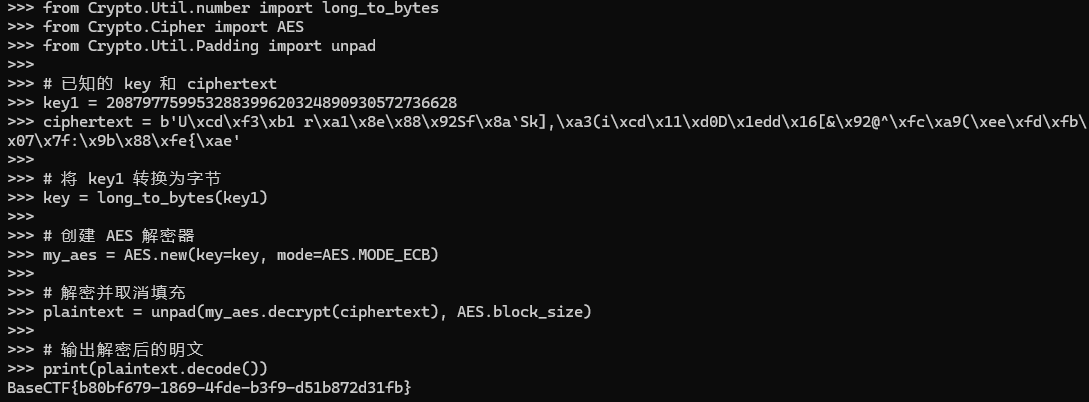Click the '# 已知的 key 和 ciphertext' comment
This screenshot has height=402, width=1089.
tap(160, 84)
